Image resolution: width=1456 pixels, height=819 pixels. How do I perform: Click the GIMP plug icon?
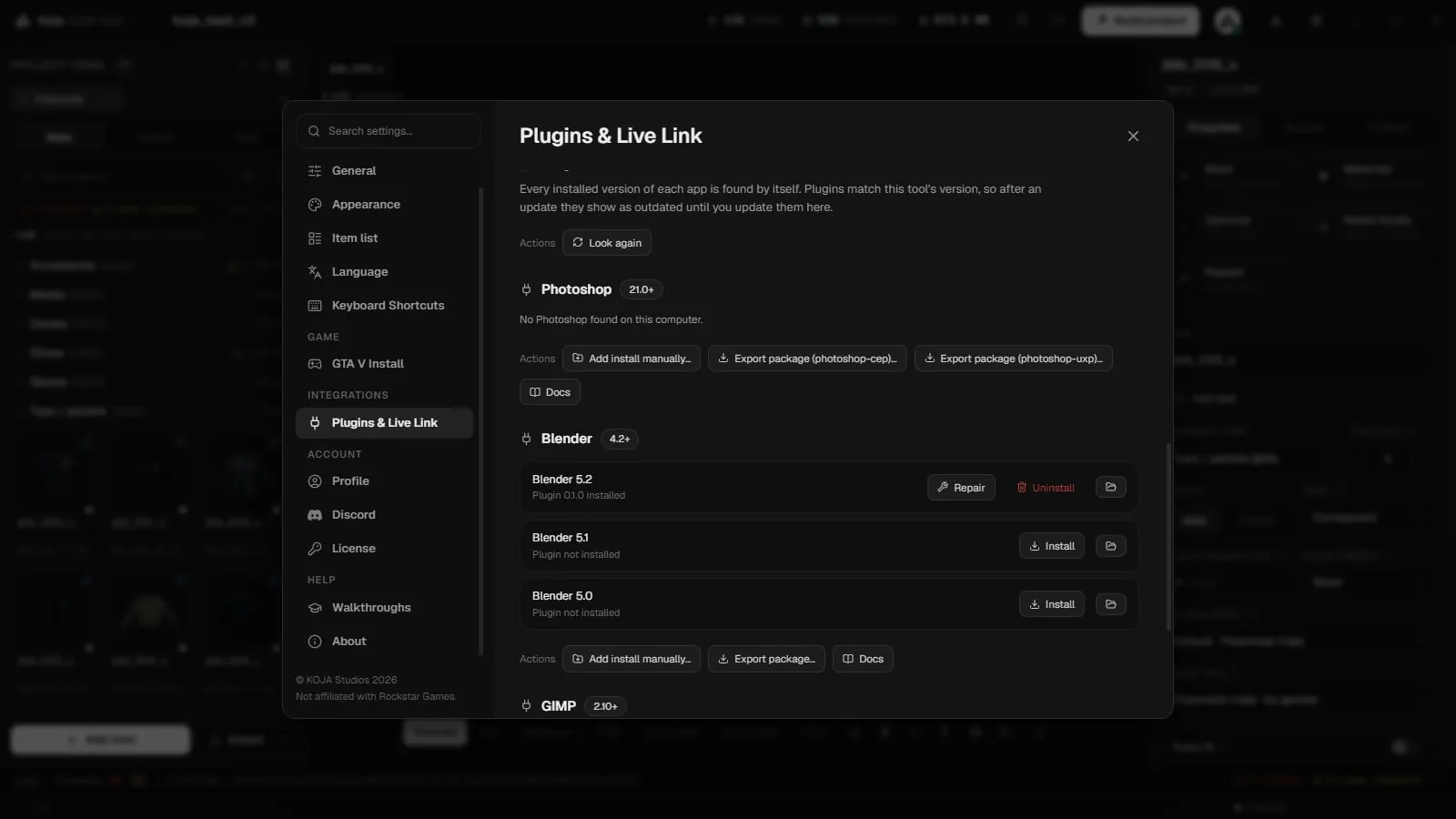coord(526,706)
